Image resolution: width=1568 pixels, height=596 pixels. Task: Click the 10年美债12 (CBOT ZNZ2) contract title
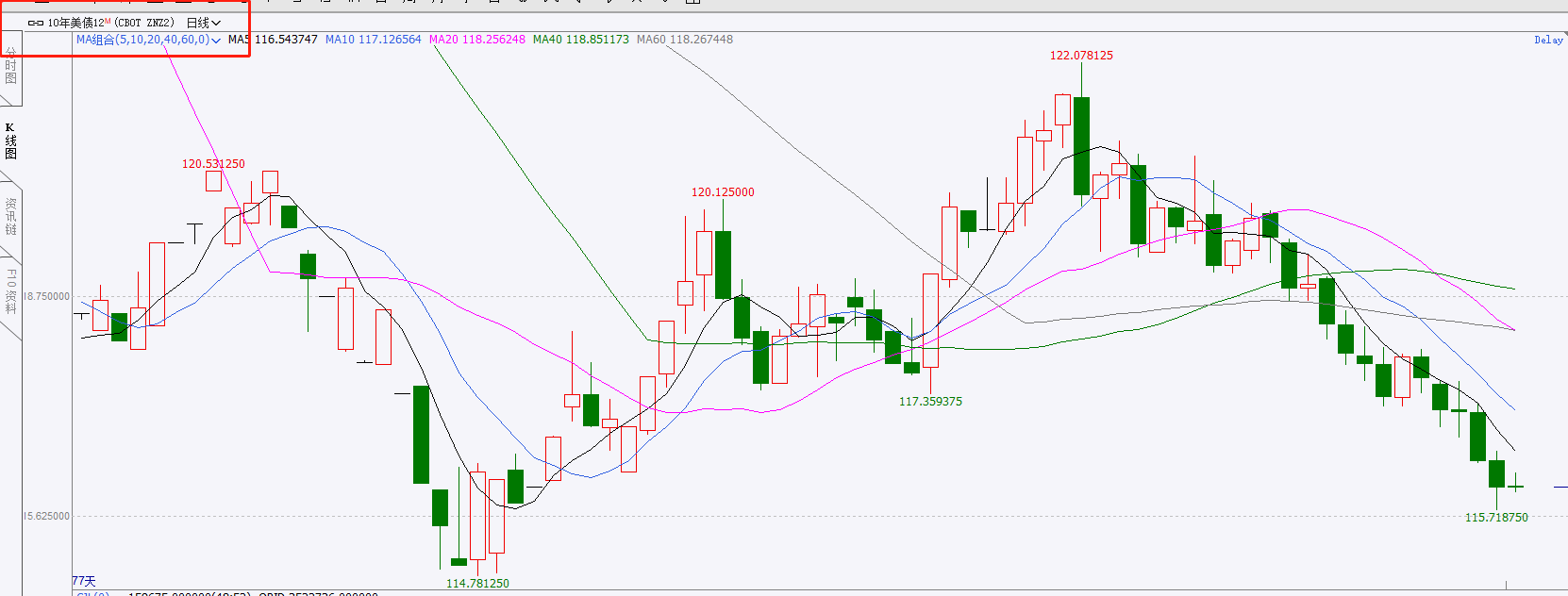click(x=110, y=23)
